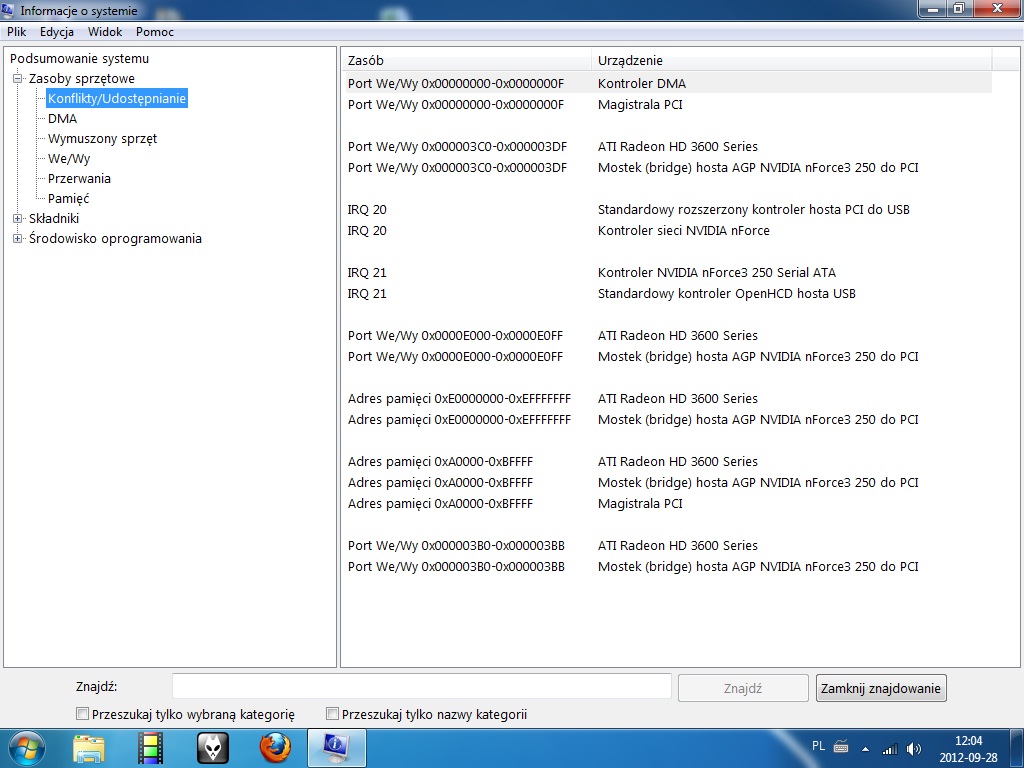Select Magistrala PCI row with port 0x0000000F

tap(667, 104)
